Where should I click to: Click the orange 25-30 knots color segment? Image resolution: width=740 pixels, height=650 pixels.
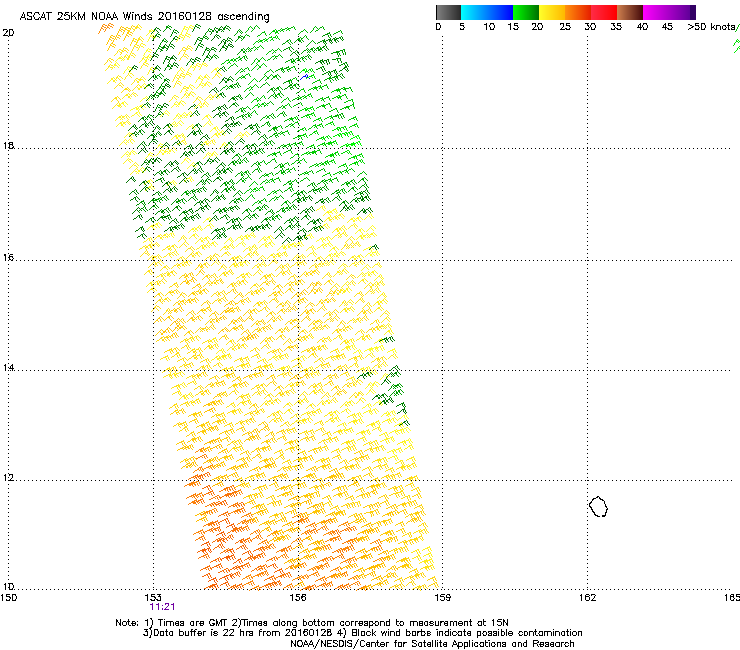pos(578,12)
